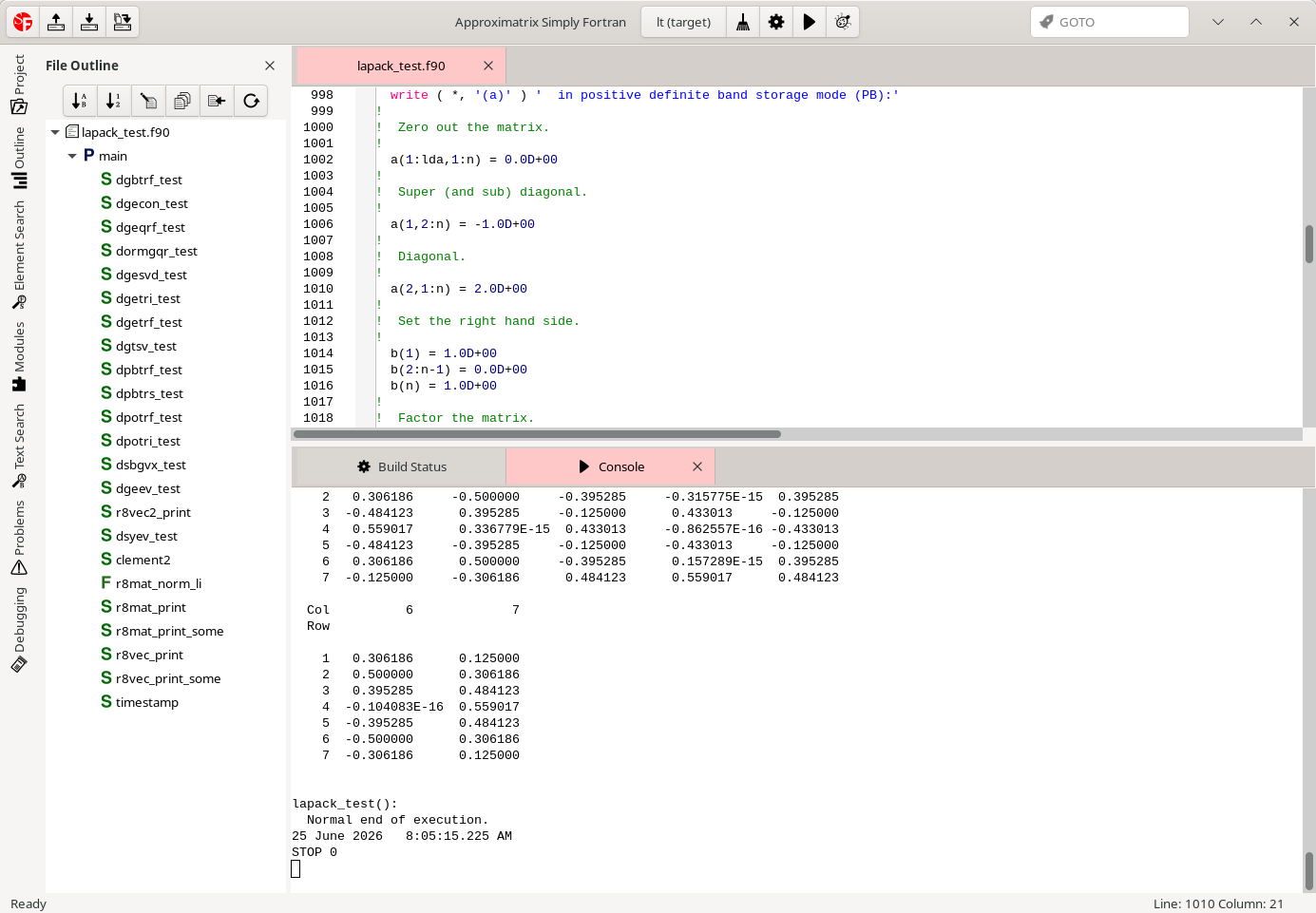Refresh the file outline
The image size is (1316, 913).
coord(251,101)
